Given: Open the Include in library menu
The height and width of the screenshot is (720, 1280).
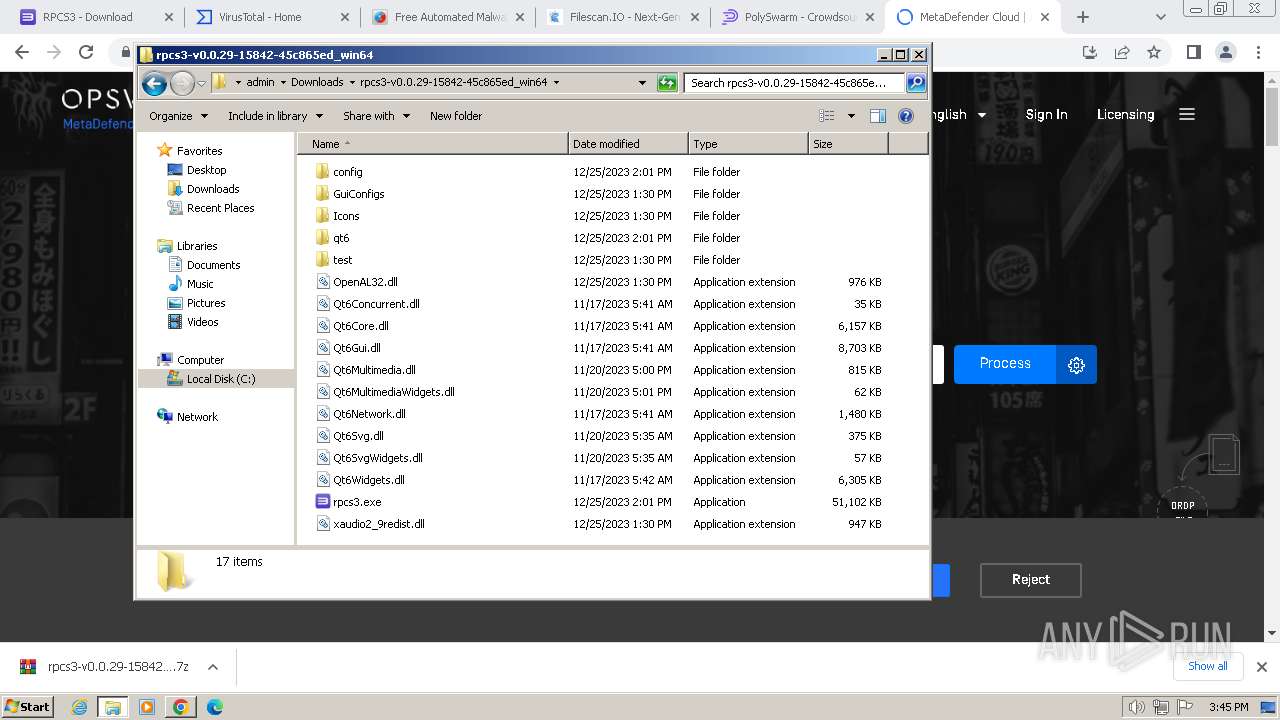Looking at the screenshot, I should click(x=274, y=116).
